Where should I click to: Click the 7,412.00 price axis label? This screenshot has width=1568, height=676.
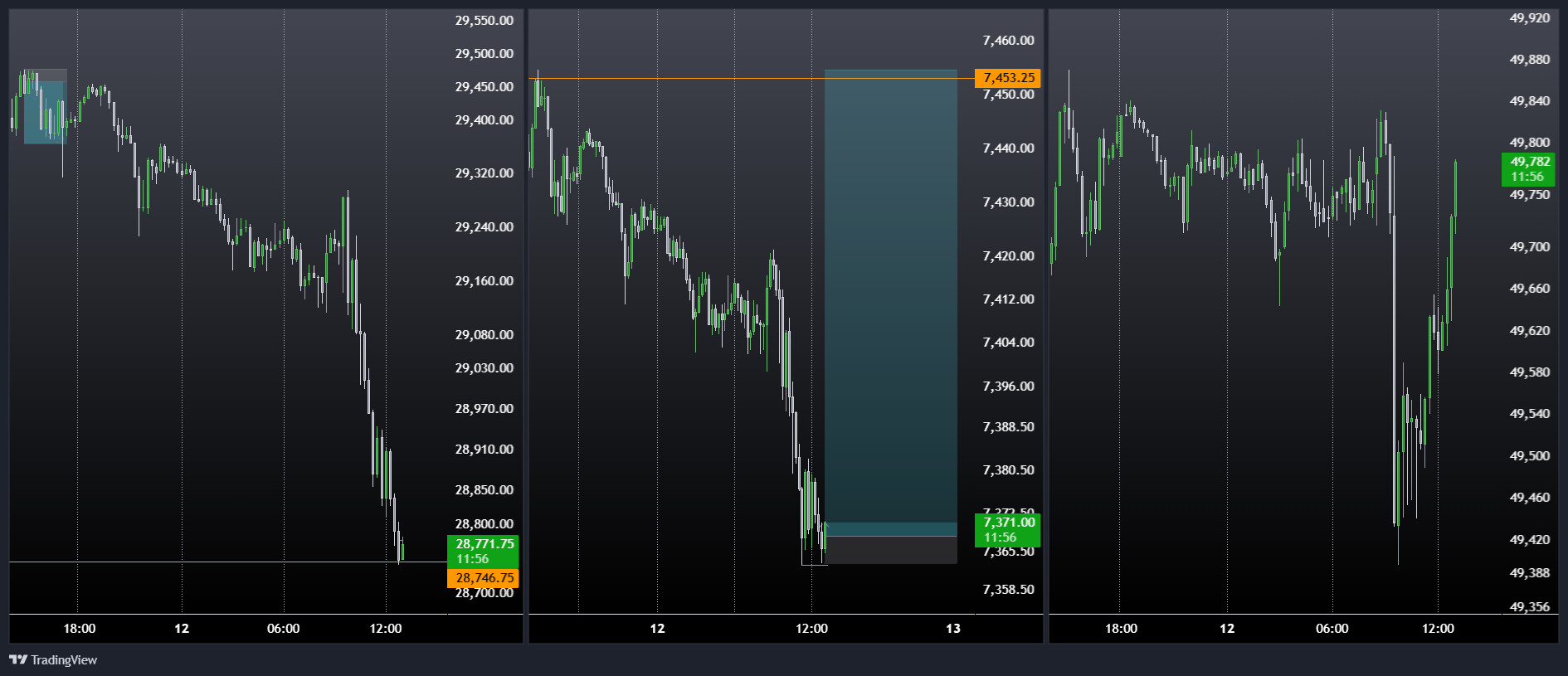1009,299
